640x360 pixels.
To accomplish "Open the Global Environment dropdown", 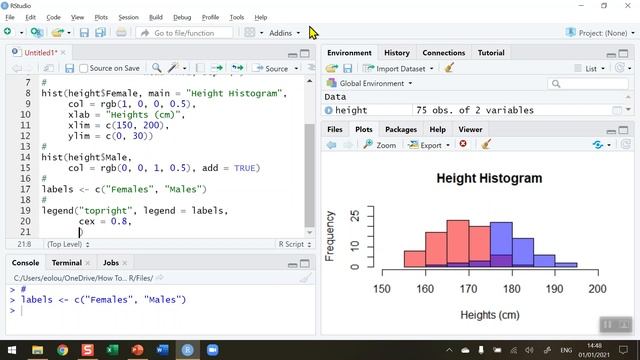I will [369, 83].
